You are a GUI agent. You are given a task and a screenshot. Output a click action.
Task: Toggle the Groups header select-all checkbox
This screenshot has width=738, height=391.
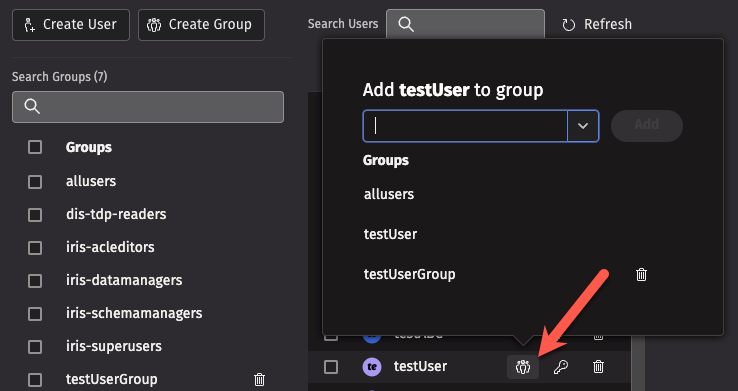pos(35,147)
